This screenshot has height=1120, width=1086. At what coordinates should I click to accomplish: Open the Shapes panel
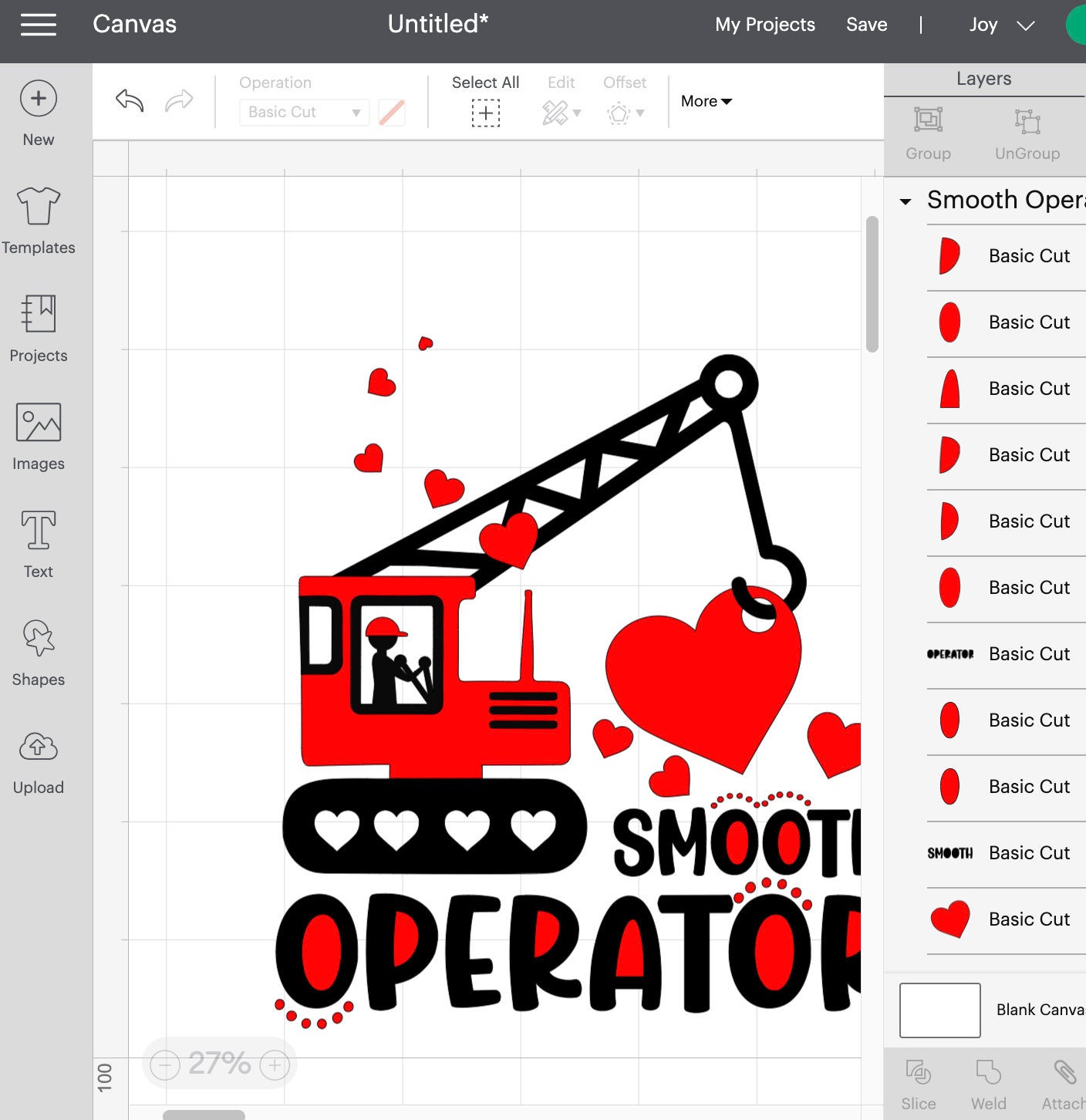click(x=38, y=652)
